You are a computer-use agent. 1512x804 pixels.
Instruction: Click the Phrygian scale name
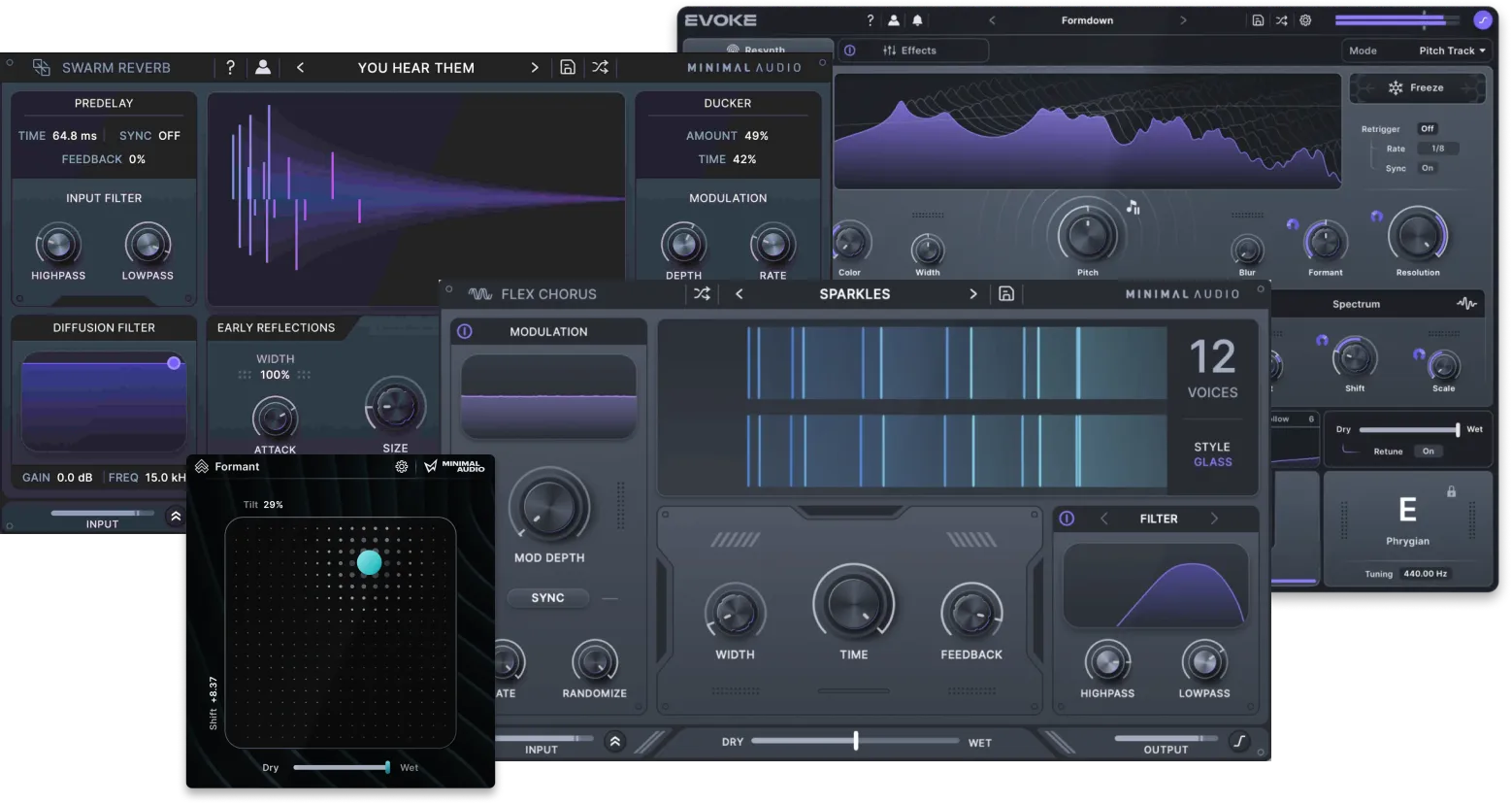tap(1407, 541)
